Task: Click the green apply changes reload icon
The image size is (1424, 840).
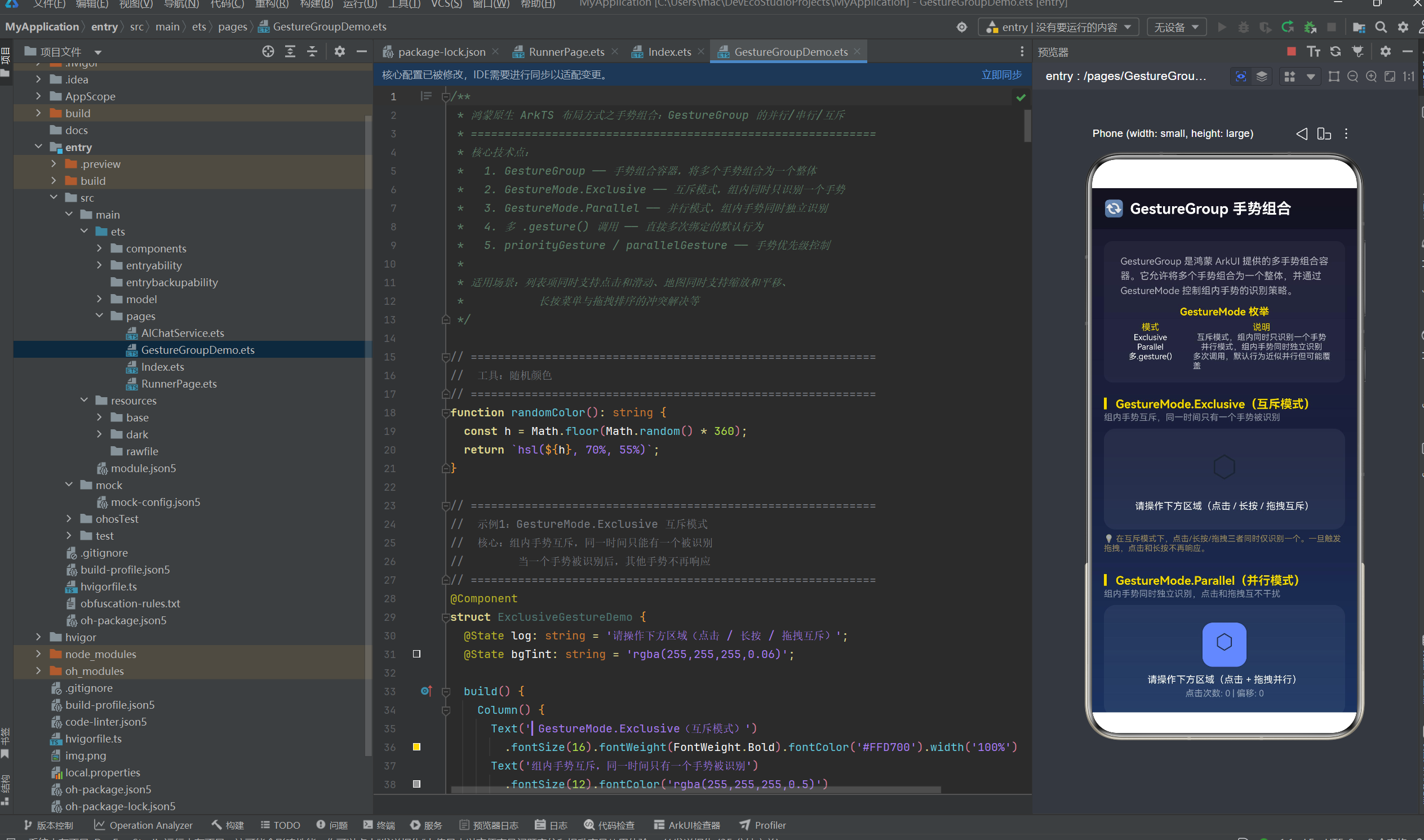Action: tap(1288, 27)
